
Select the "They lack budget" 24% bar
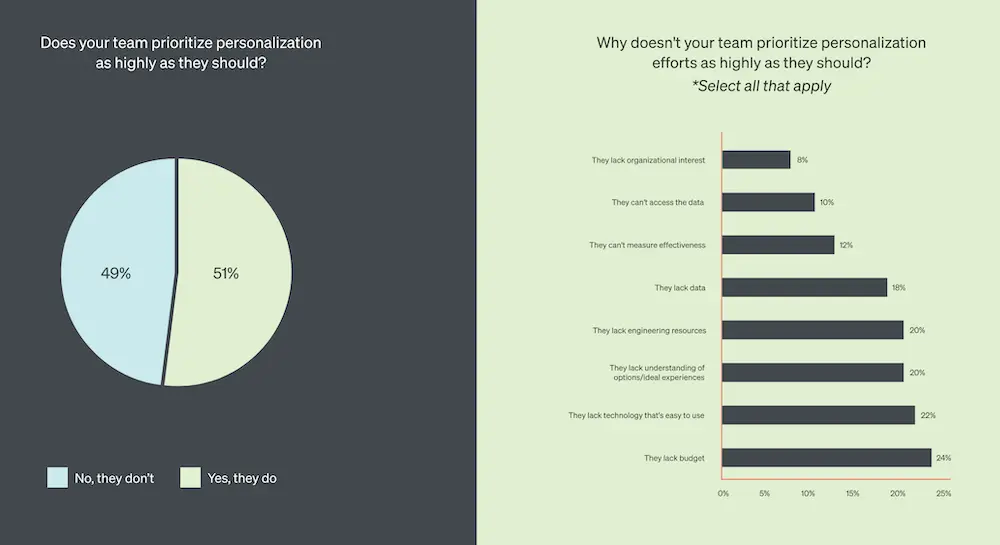826,457
